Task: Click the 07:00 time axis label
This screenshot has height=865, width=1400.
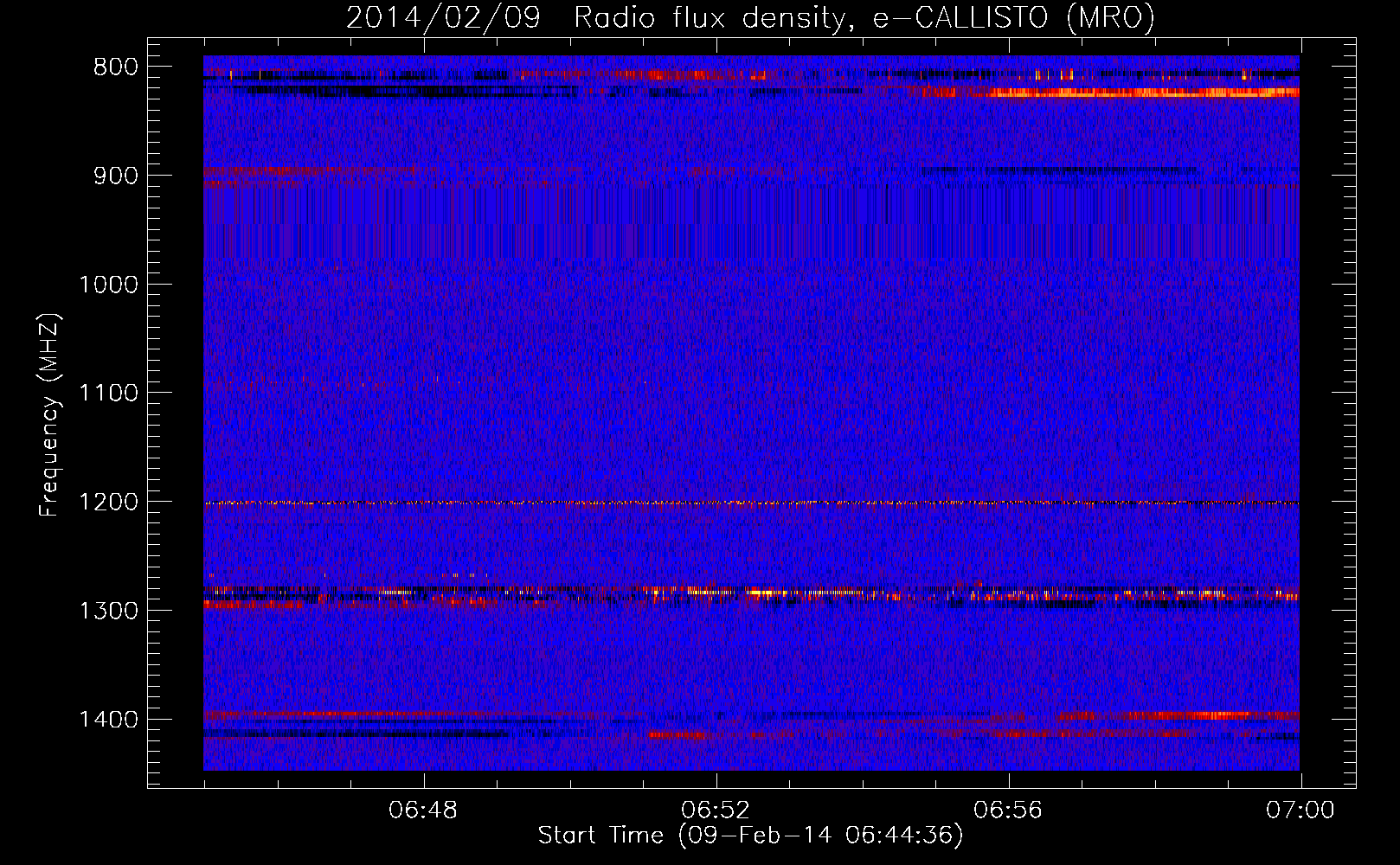Action: (1300, 811)
